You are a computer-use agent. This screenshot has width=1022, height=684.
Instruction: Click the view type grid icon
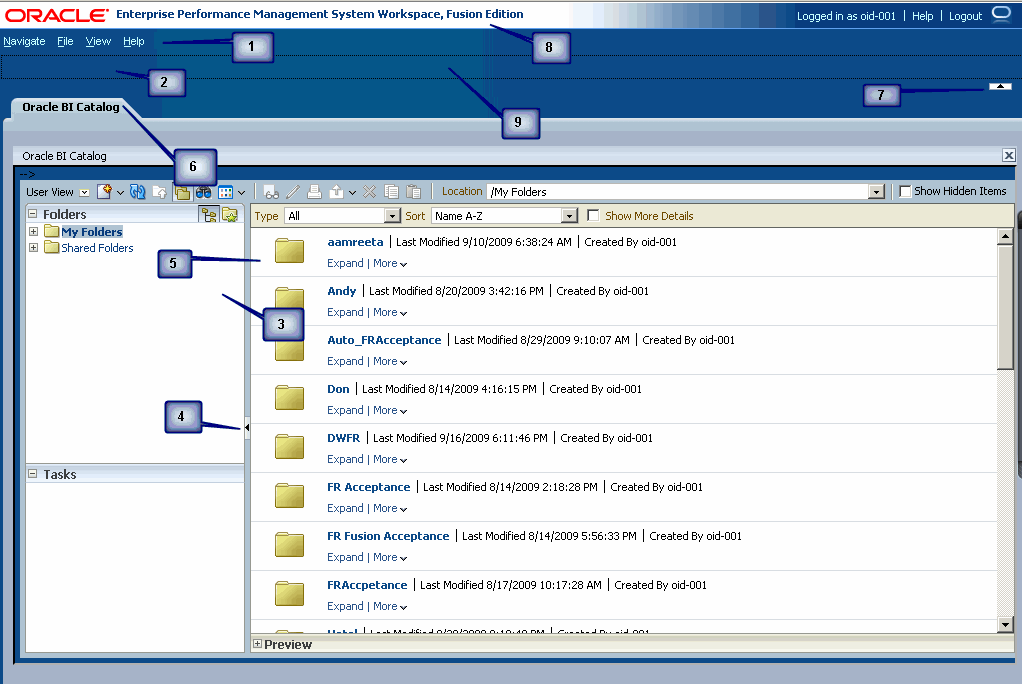(226, 192)
